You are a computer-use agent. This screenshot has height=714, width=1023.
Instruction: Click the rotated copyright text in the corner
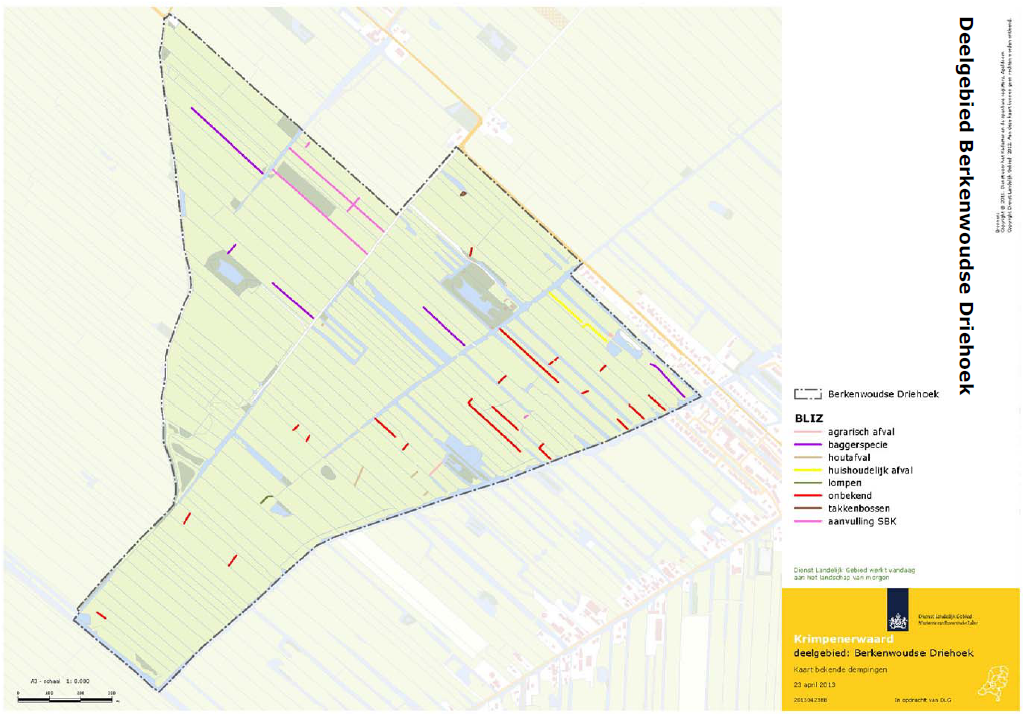(x=1003, y=125)
